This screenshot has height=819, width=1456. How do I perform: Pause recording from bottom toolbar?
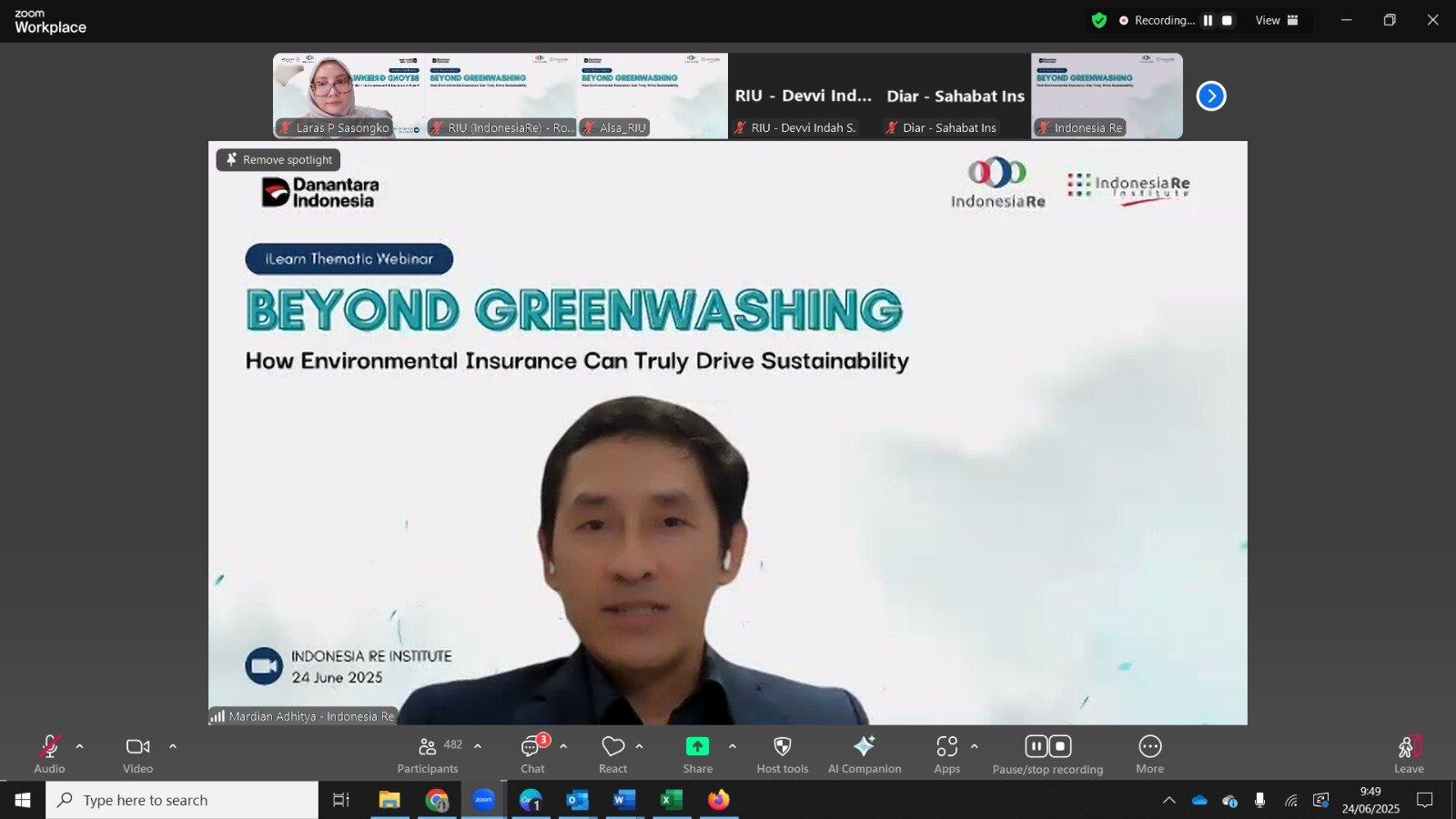[1036, 746]
